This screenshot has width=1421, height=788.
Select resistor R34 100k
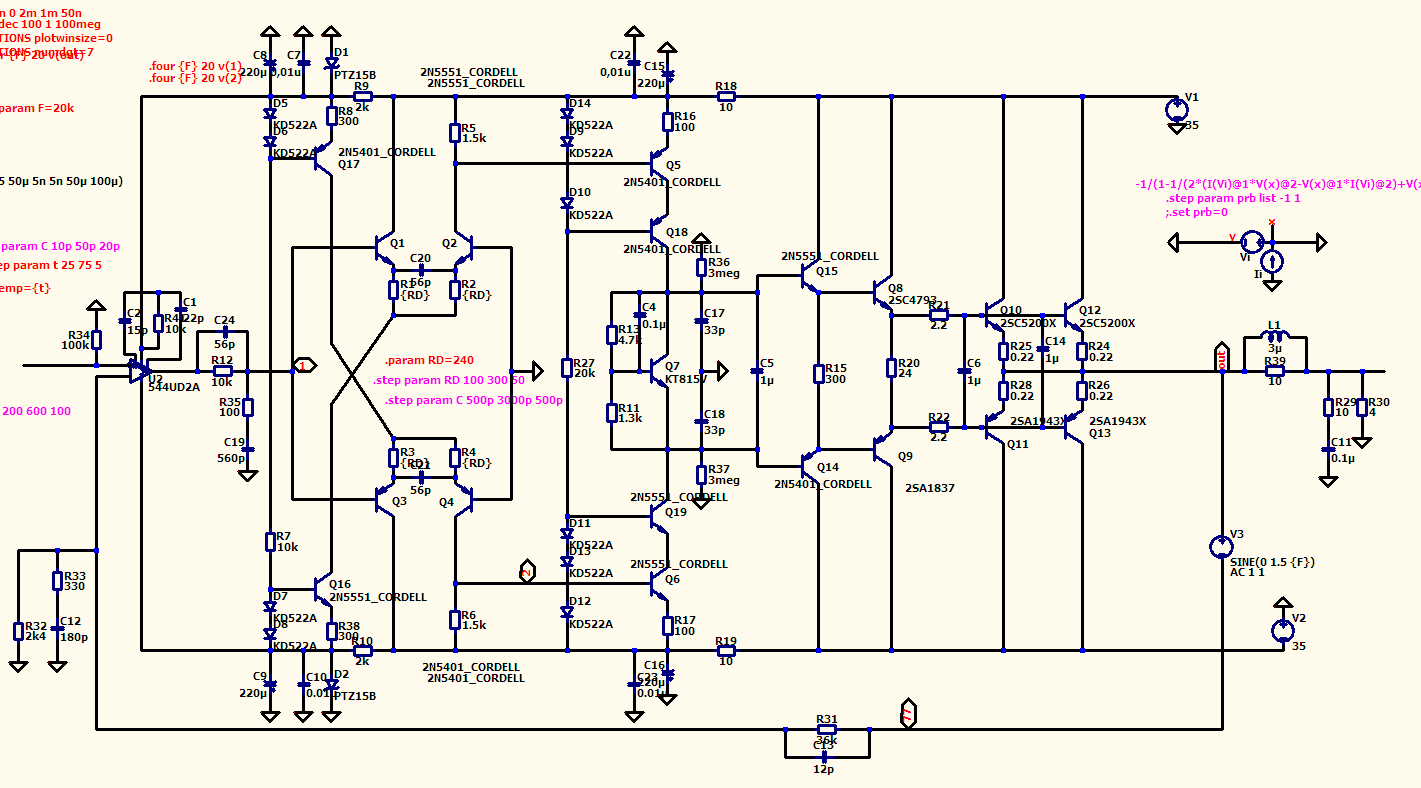(96, 341)
